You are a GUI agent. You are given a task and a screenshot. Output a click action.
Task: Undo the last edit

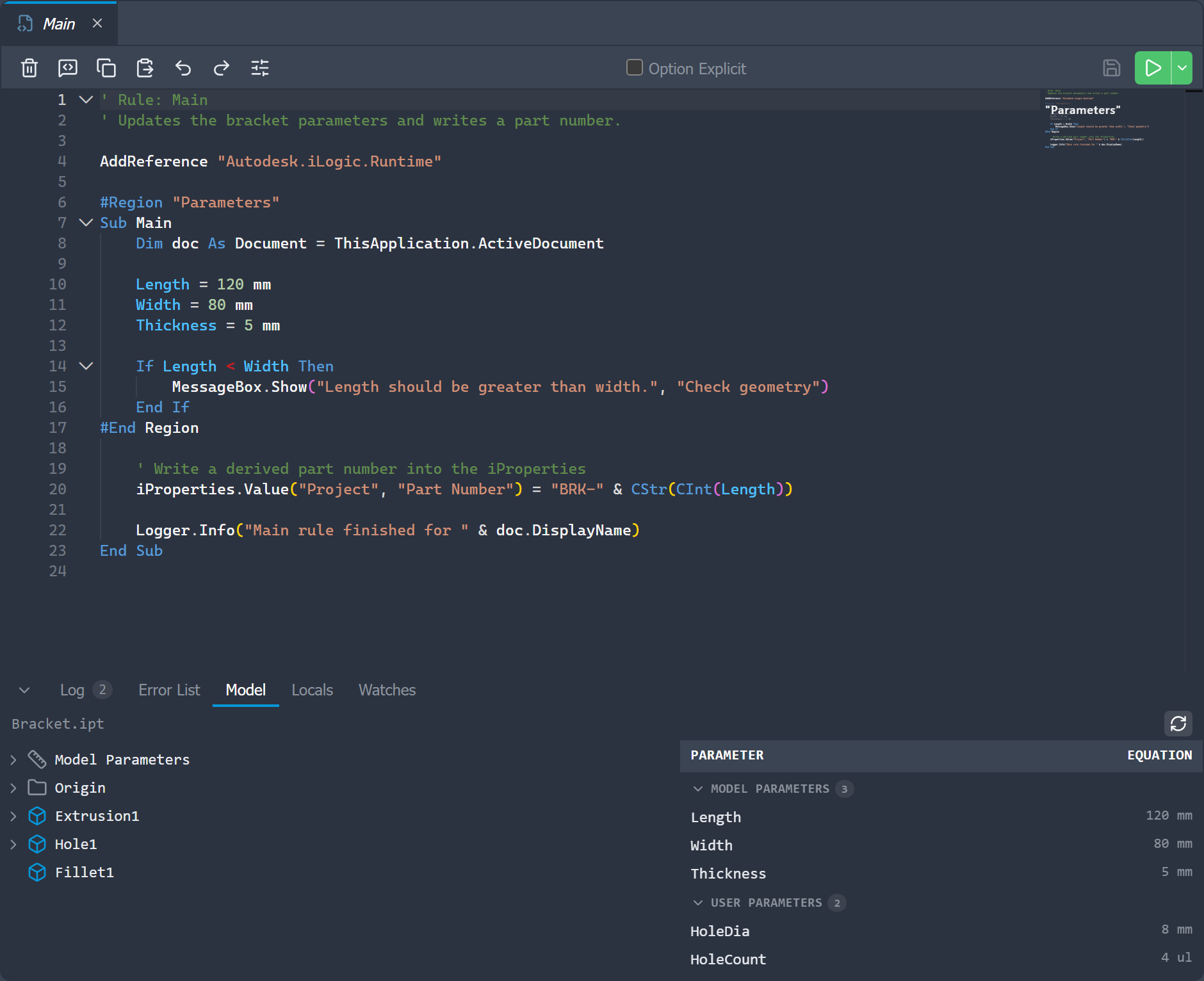point(183,68)
